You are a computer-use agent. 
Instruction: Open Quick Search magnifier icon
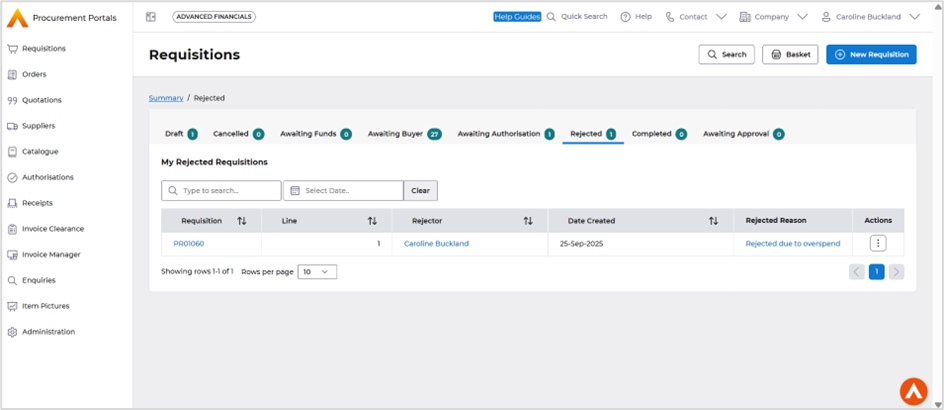[x=552, y=17]
